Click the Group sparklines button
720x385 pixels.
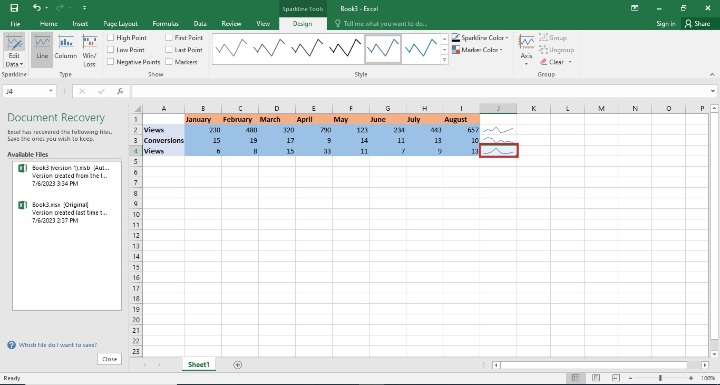[553, 38]
